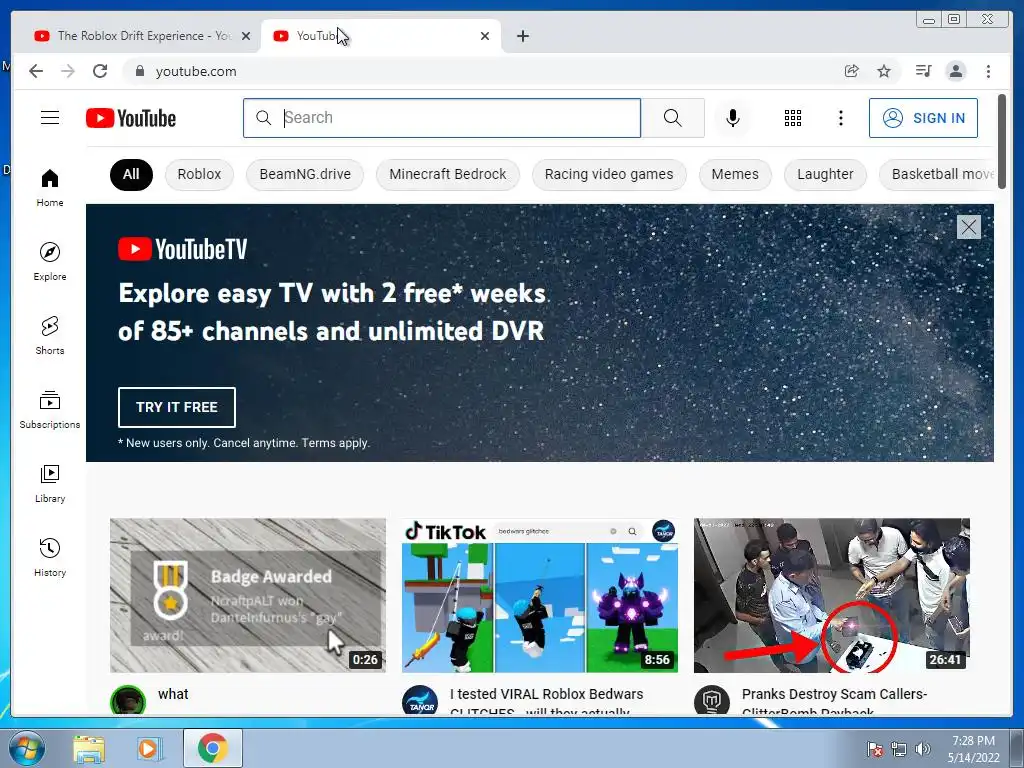Bookmark this page with star icon
1024x768 pixels.
point(884,71)
